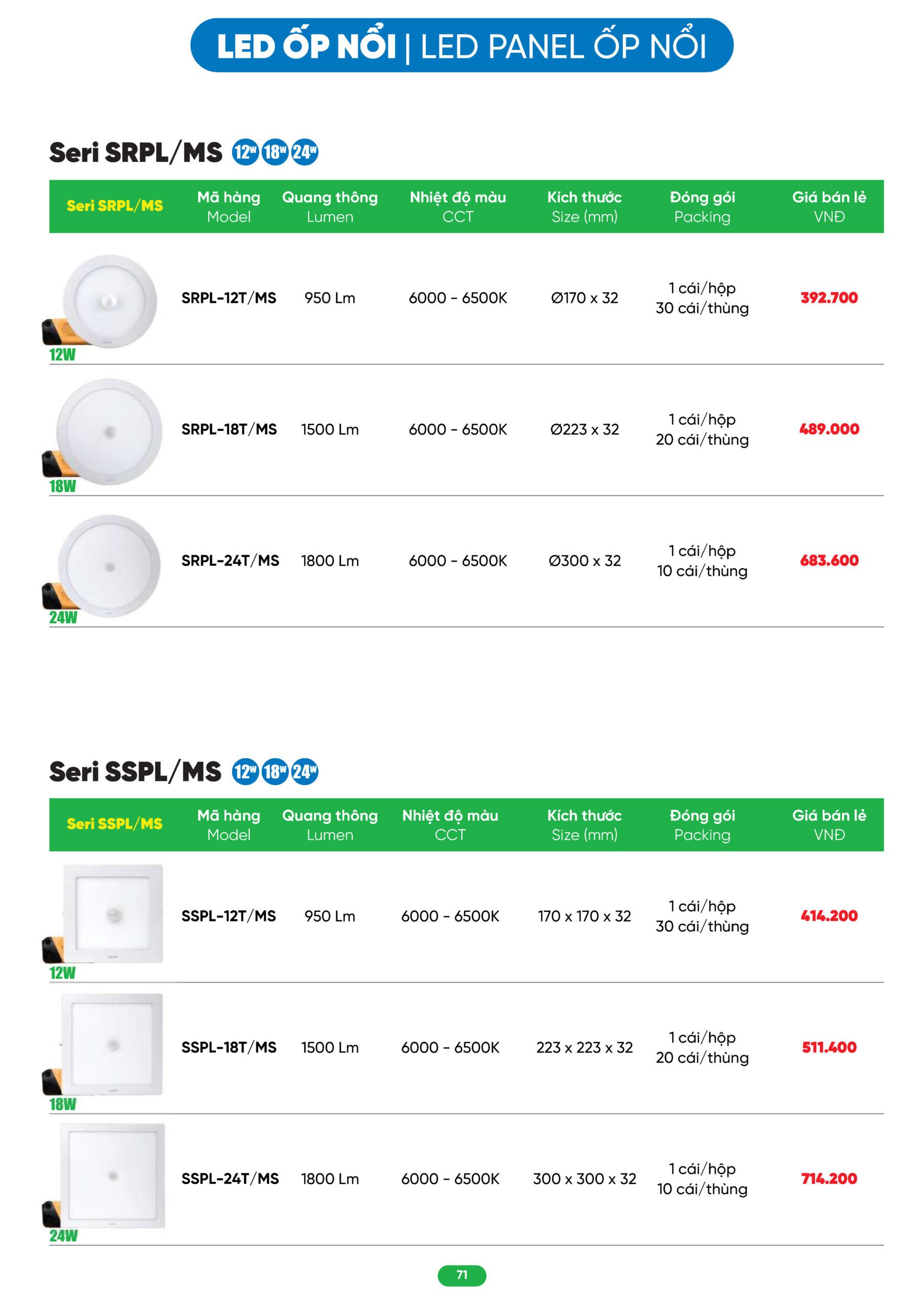The image size is (924, 1307).
Task: Select the square SSPL-12T/MS panel image
Action: [113, 914]
